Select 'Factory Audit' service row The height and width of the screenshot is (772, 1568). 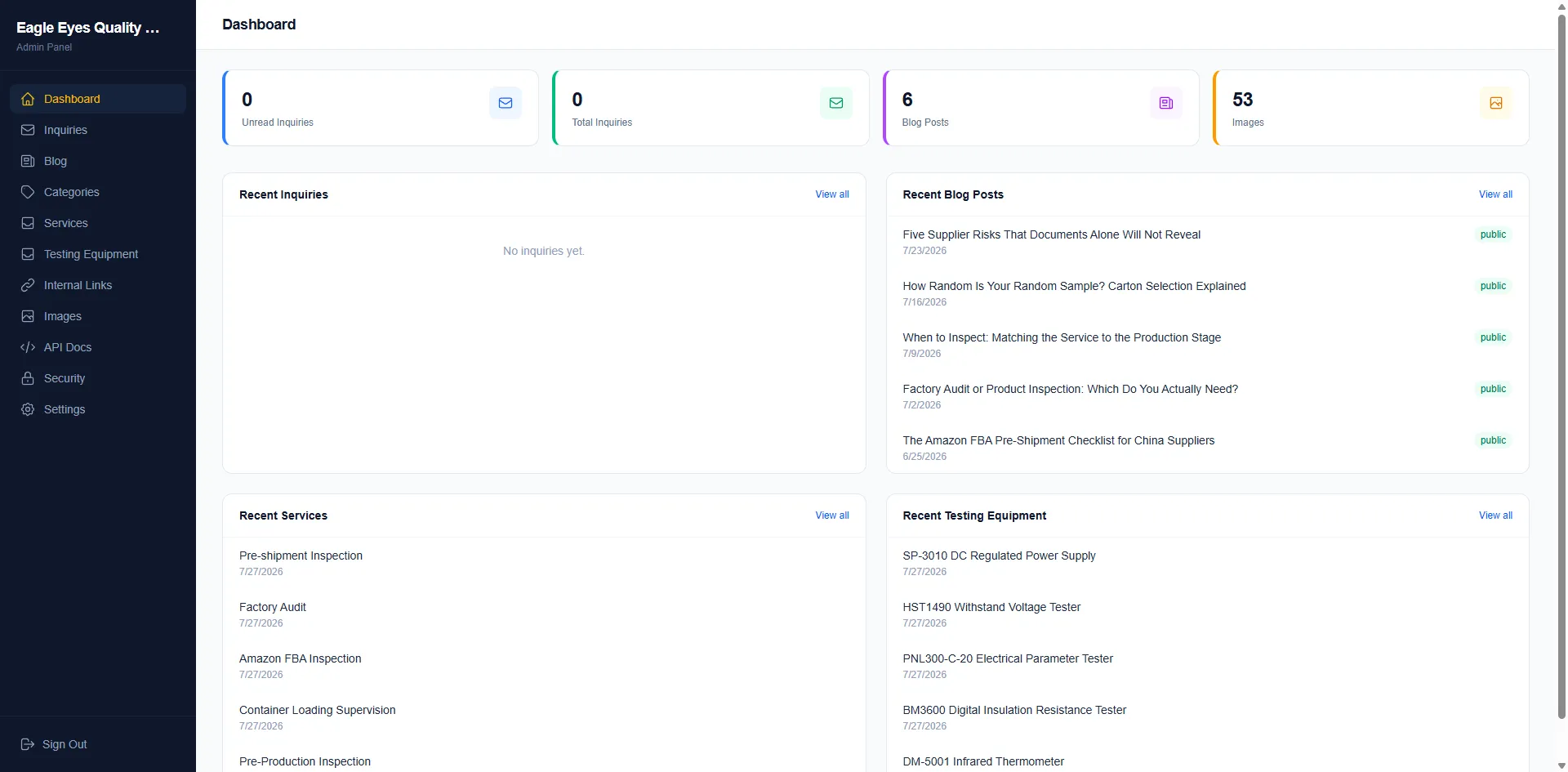[544, 614]
